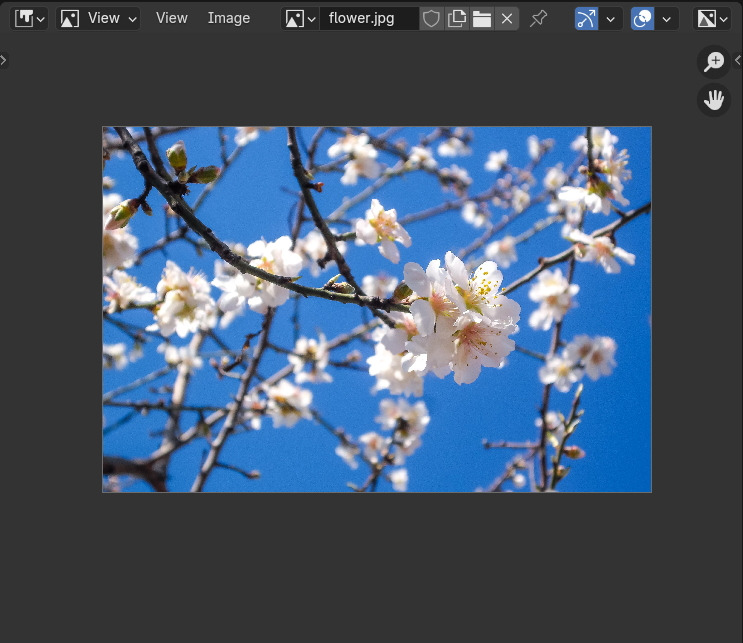The width and height of the screenshot is (743, 643).
Task: Toggle the fake user shield icon
Action: pyautogui.click(x=431, y=19)
